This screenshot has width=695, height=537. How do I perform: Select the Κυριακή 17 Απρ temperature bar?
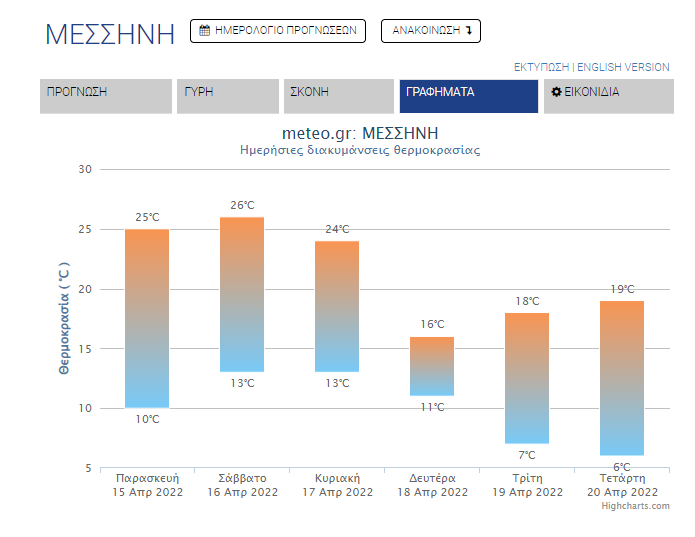click(337, 306)
